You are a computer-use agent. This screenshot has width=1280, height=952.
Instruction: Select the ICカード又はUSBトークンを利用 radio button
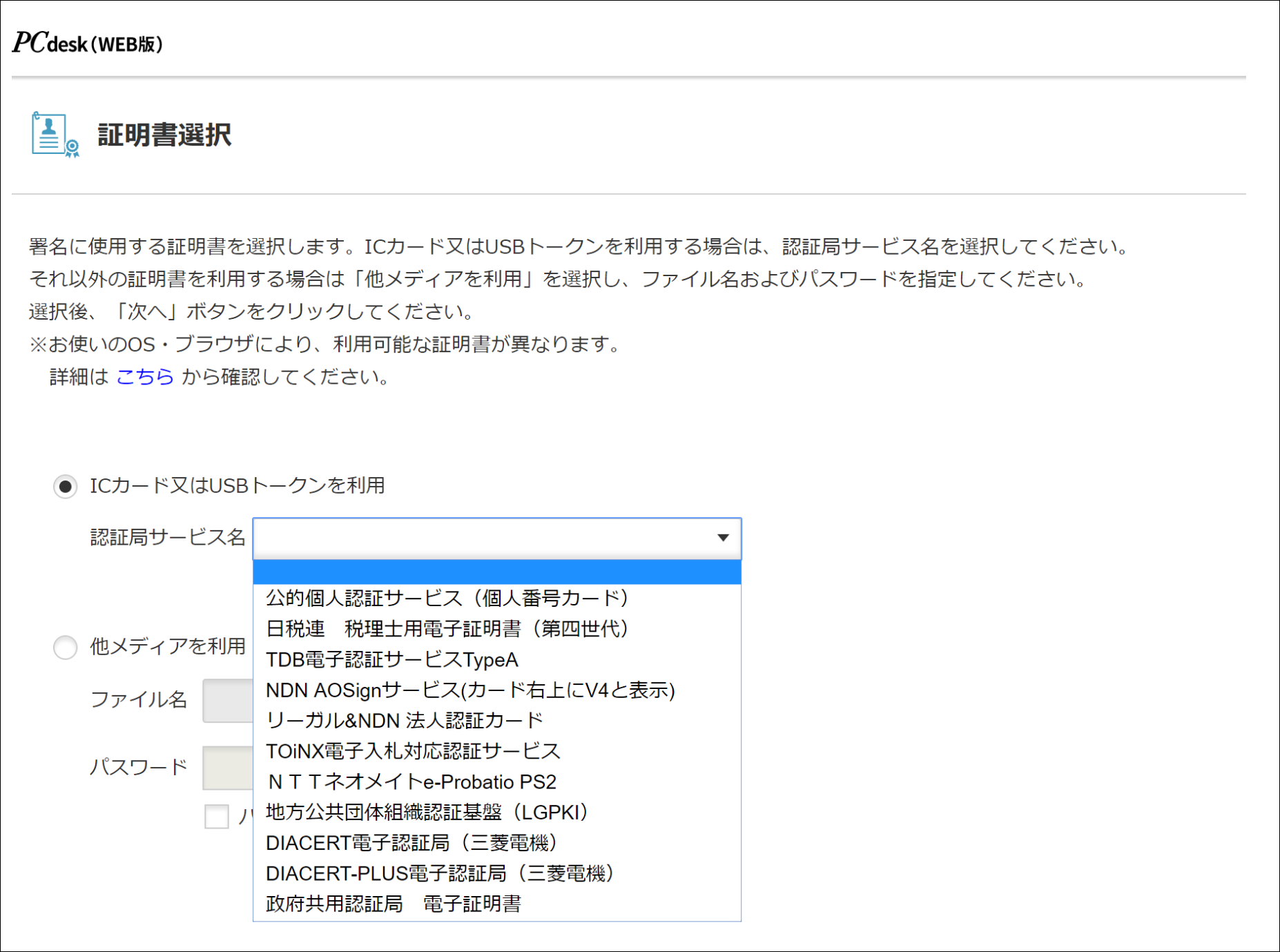click(x=66, y=487)
